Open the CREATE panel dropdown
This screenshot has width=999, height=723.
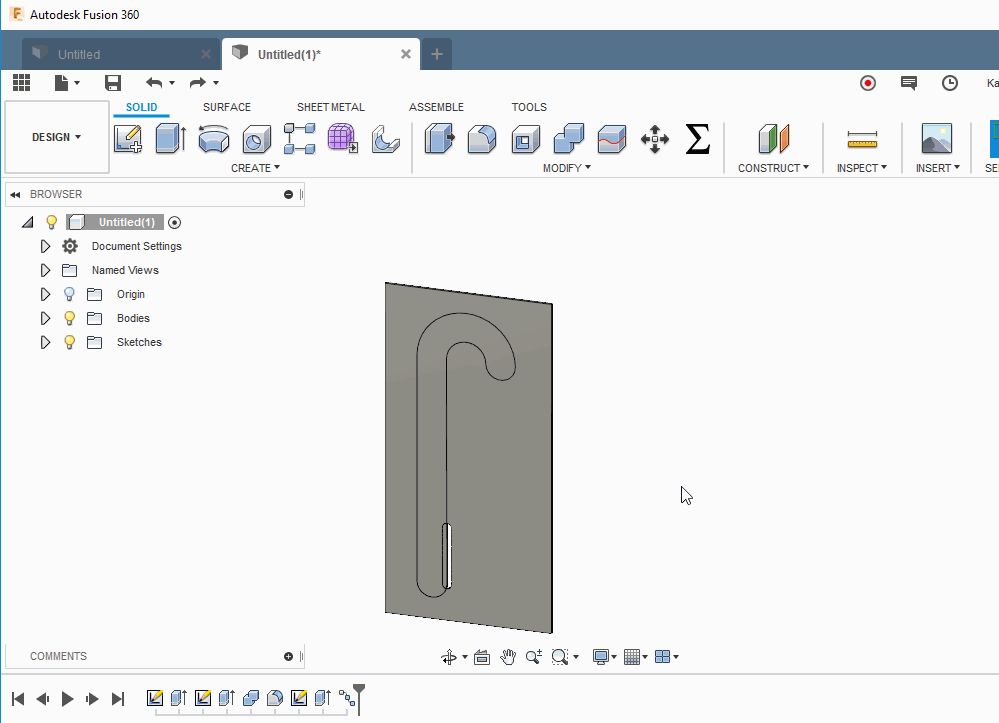[x=255, y=168]
